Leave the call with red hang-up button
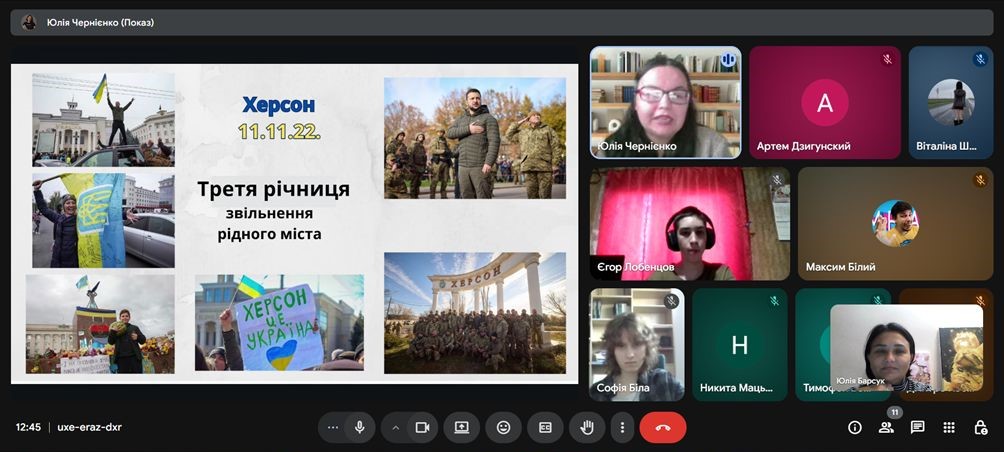 point(662,427)
